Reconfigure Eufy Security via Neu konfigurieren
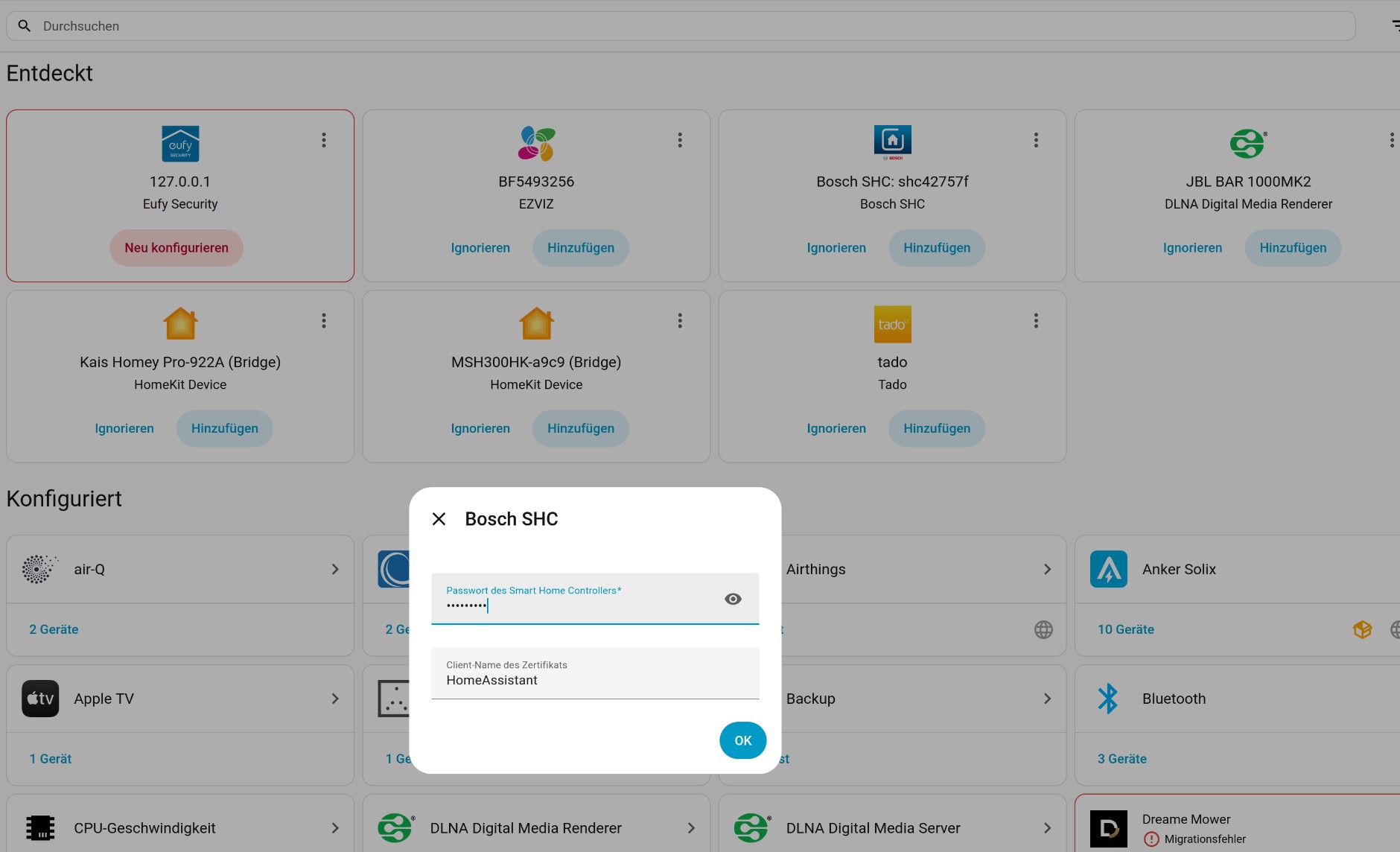Viewport: 1400px width, 852px height. (176, 248)
